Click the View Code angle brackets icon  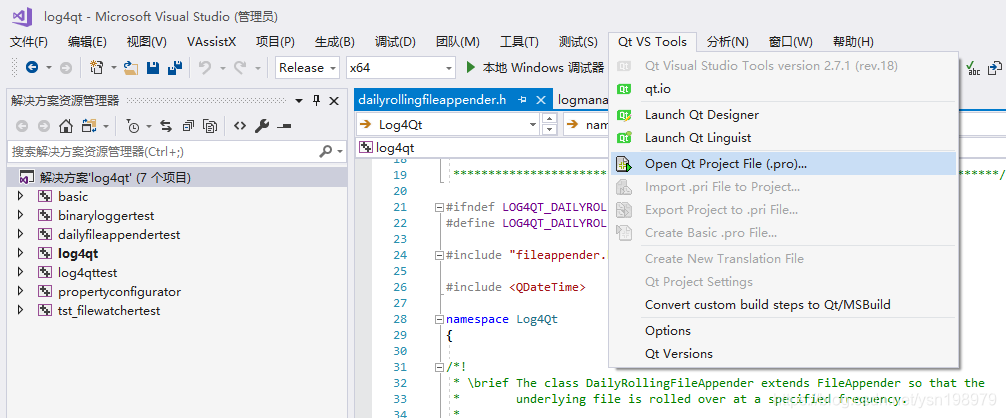coord(239,126)
